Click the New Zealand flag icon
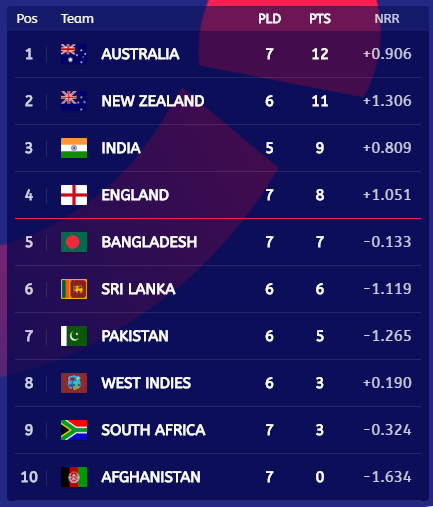The height and width of the screenshot is (507, 433). pyautogui.click(x=74, y=101)
